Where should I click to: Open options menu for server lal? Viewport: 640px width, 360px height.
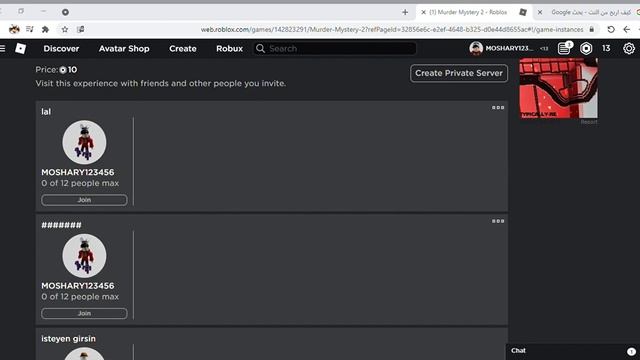498,108
